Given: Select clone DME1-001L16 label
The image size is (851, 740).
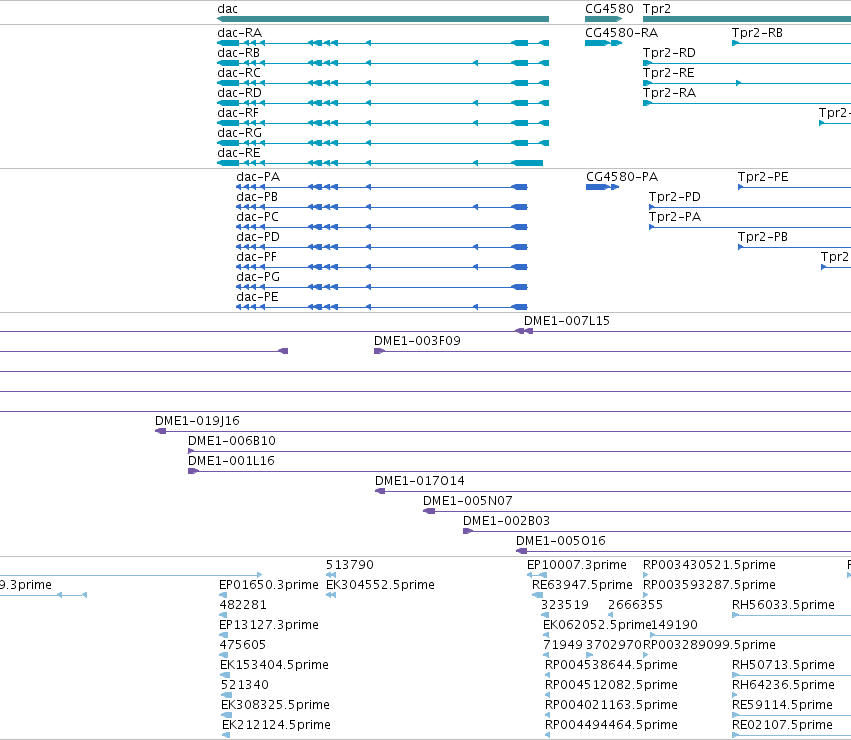Looking at the screenshot, I should coord(231,461).
